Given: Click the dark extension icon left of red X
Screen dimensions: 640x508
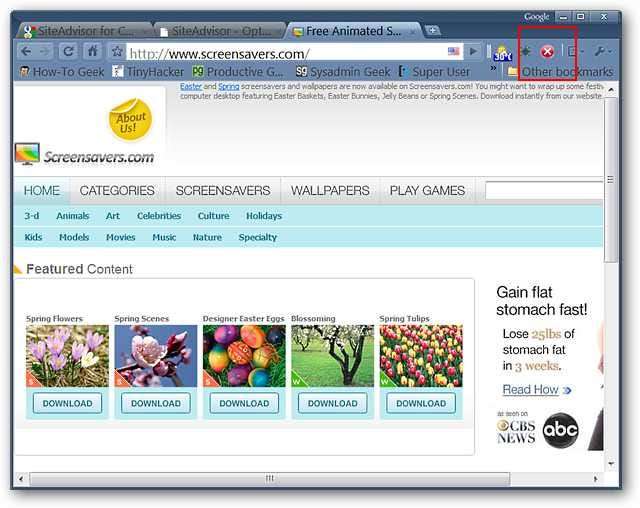Looking at the screenshot, I should (x=526, y=51).
